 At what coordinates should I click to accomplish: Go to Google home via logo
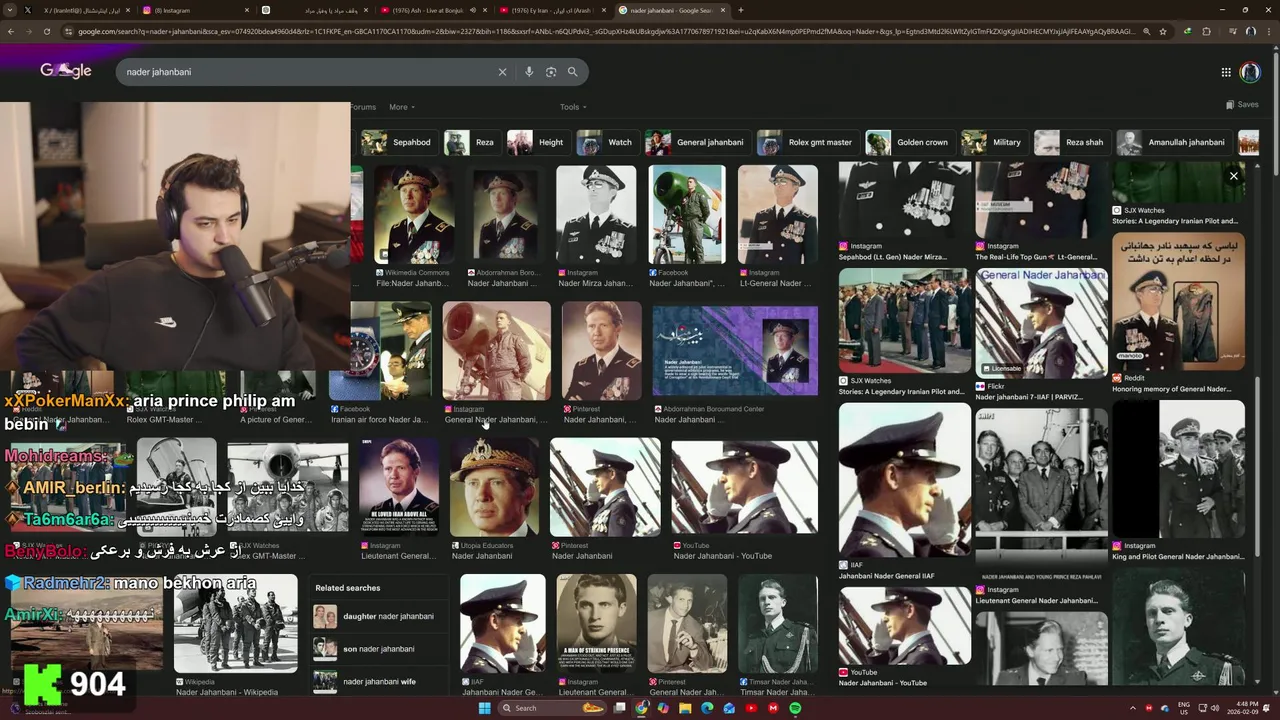(x=66, y=71)
